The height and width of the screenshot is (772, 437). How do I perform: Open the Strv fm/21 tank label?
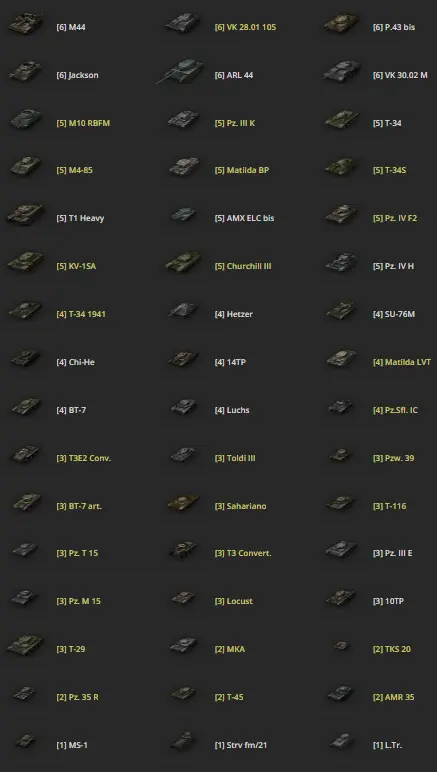click(x=241, y=745)
